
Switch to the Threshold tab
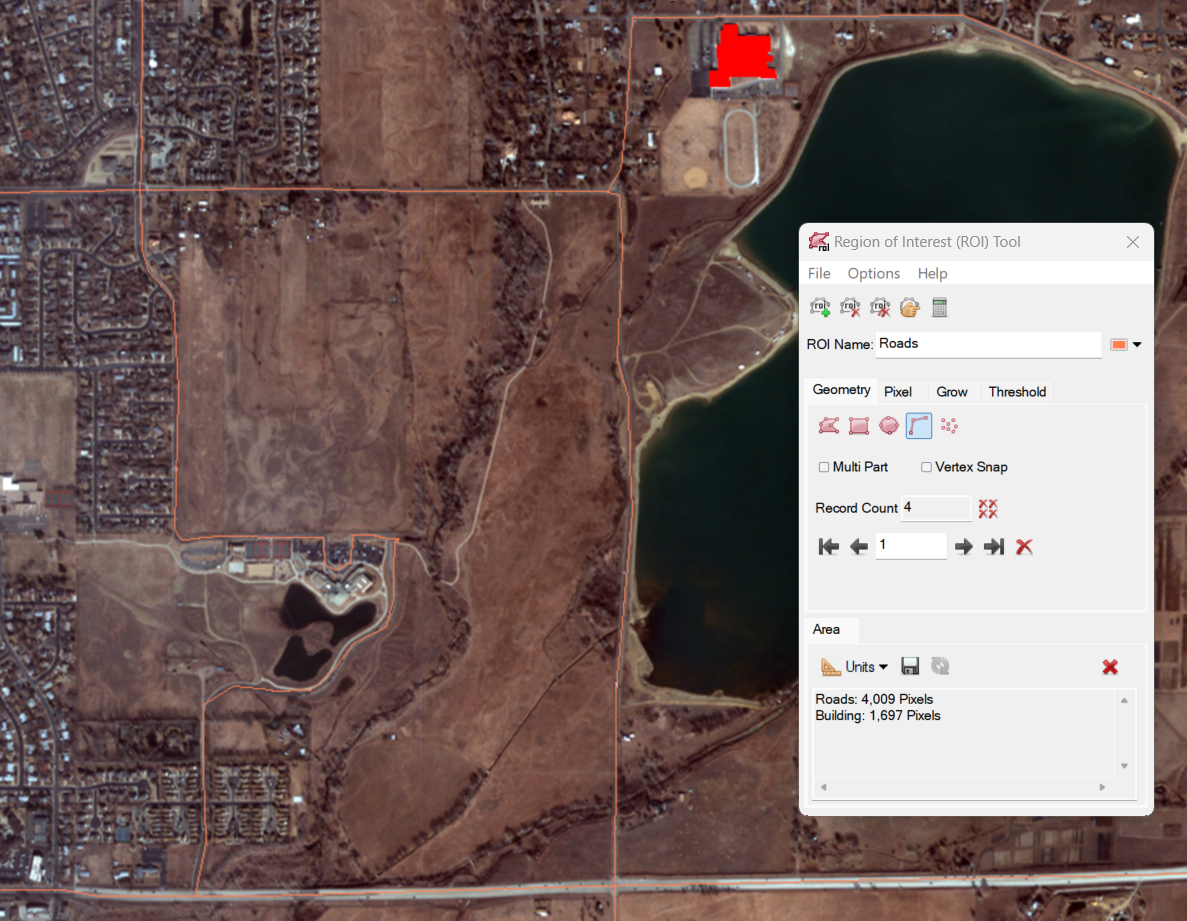coord(1017,392)
